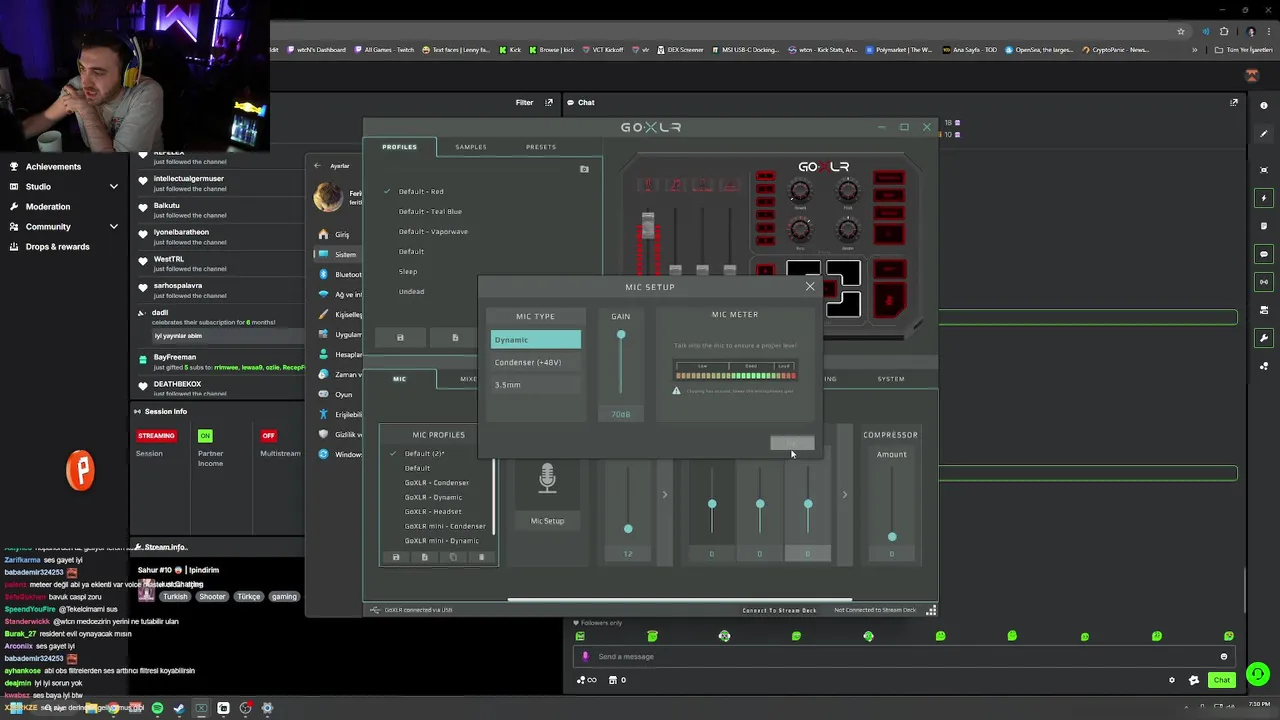The image size is (1280, 720).
Task: Delete the mic profile trash icon
Action: 481,557
